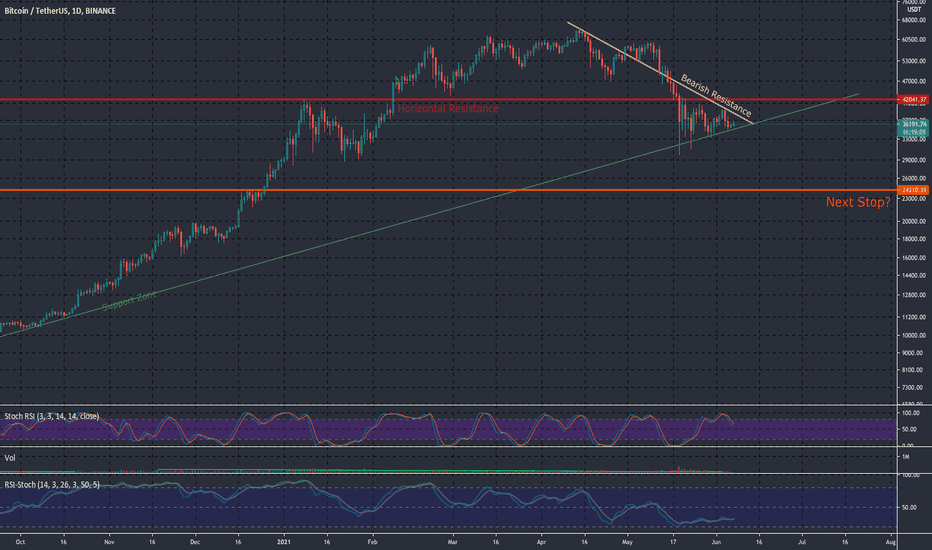Viewport: 932px width, 550px height.
Task: Open the Stoch RSI (3, 3, 14, 14, close) legend
Action: tap(52, 416)
